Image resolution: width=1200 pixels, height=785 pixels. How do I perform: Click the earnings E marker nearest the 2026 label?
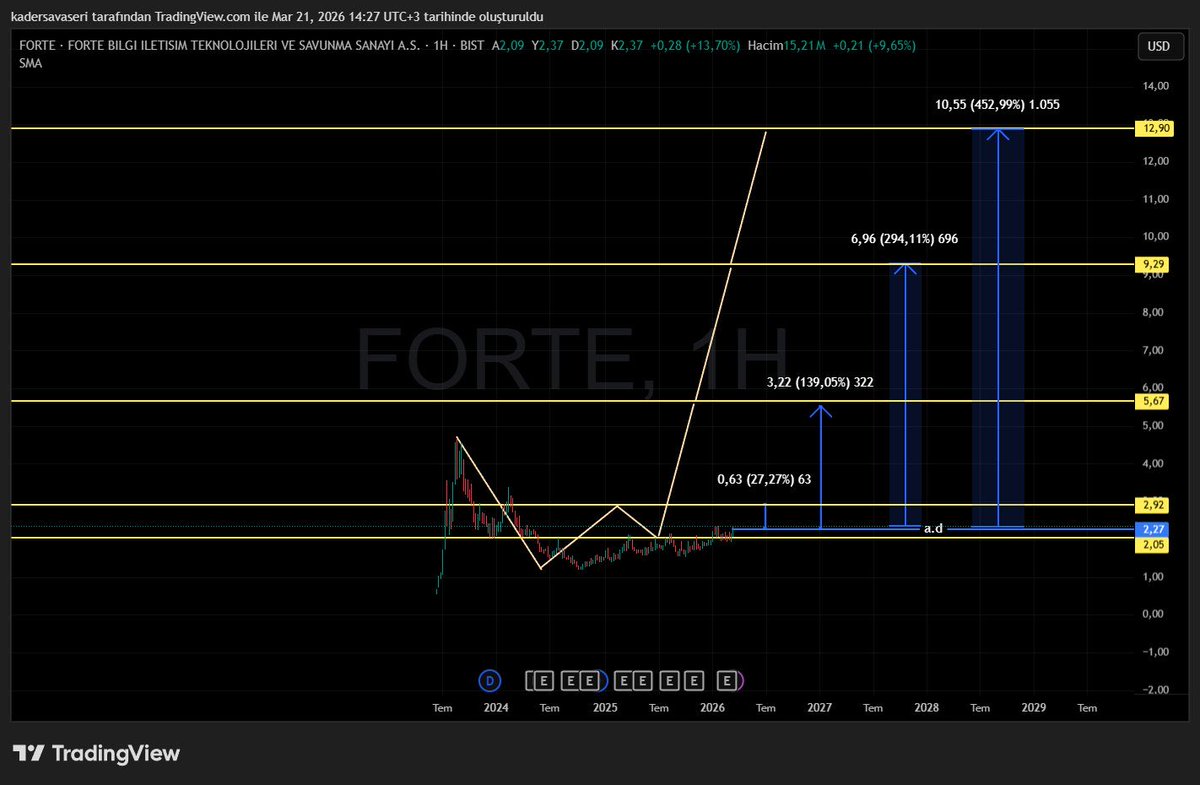click(x=728, y=681)
